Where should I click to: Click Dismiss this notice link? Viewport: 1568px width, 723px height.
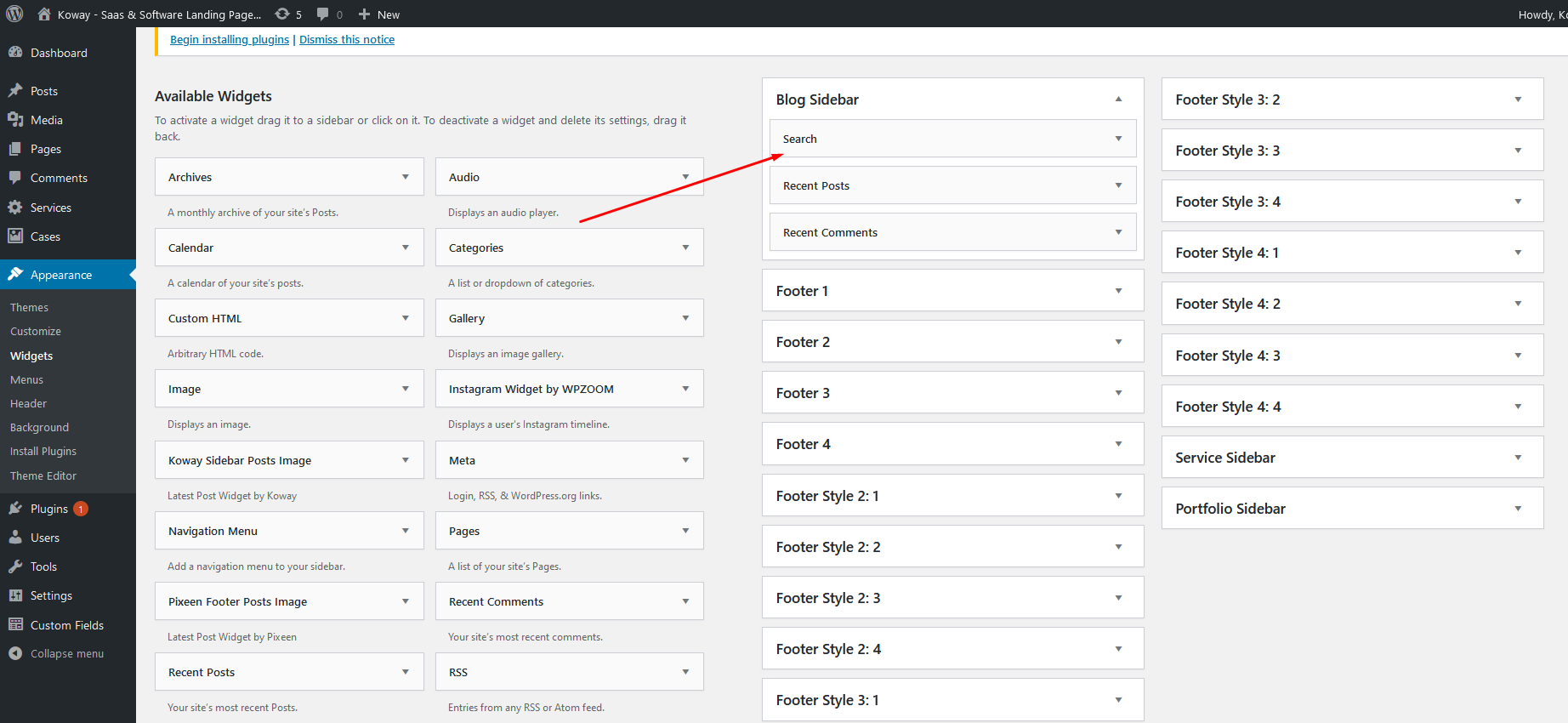(x=347, y=39)
